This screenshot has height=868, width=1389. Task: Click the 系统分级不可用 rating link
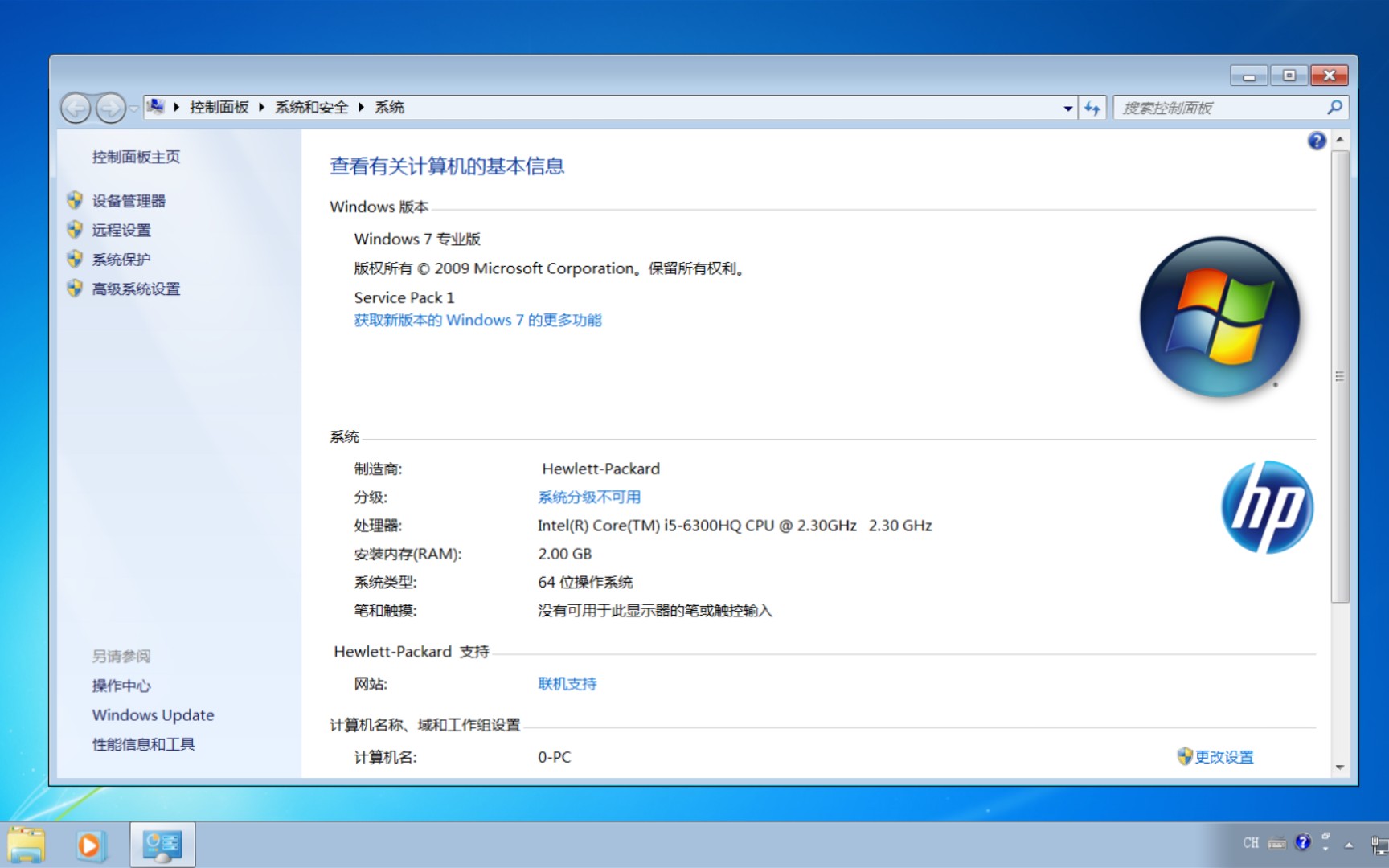tap(589, 497)
